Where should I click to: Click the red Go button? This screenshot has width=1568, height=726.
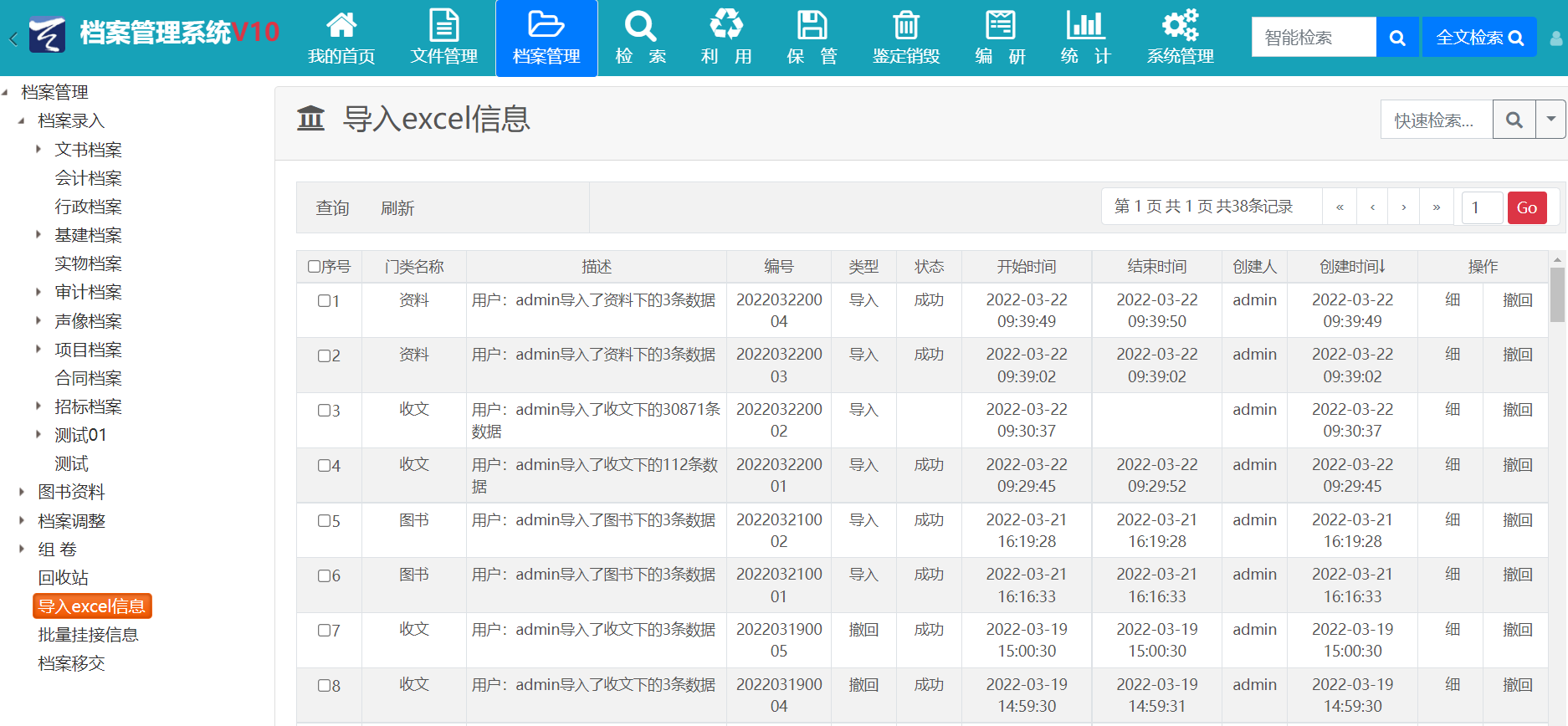click(x=1526, y=207)
